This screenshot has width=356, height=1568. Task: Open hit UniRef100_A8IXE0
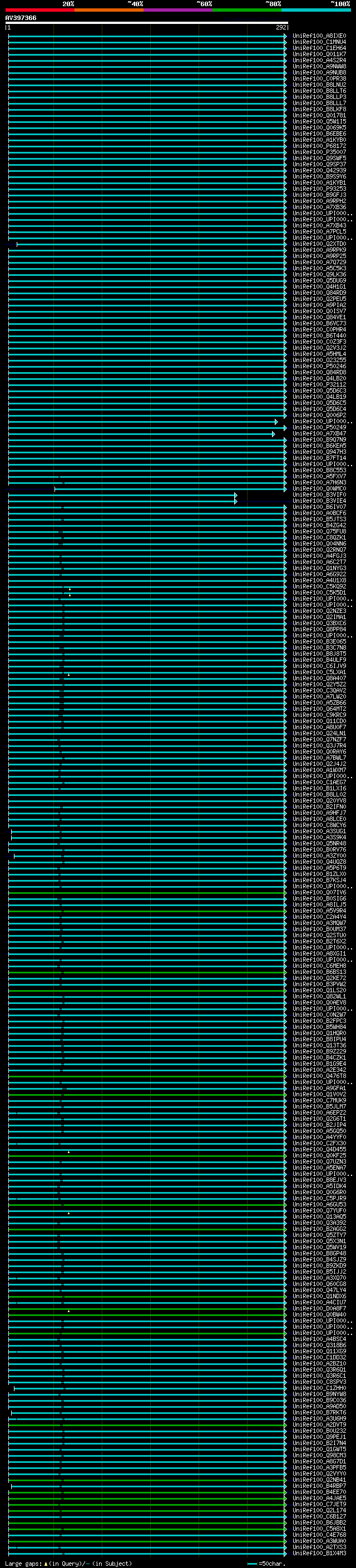[319, 36]
